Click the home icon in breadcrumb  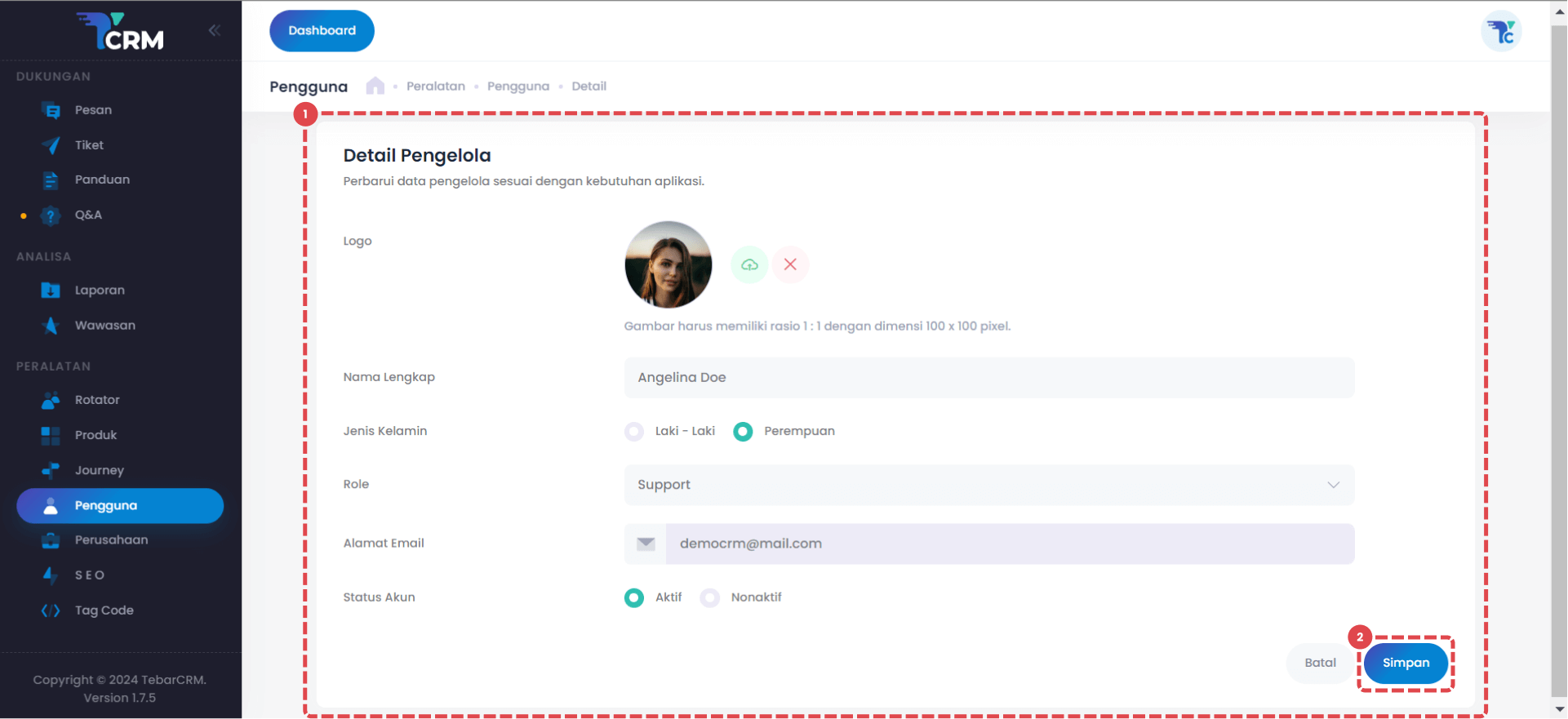[375, 86]
